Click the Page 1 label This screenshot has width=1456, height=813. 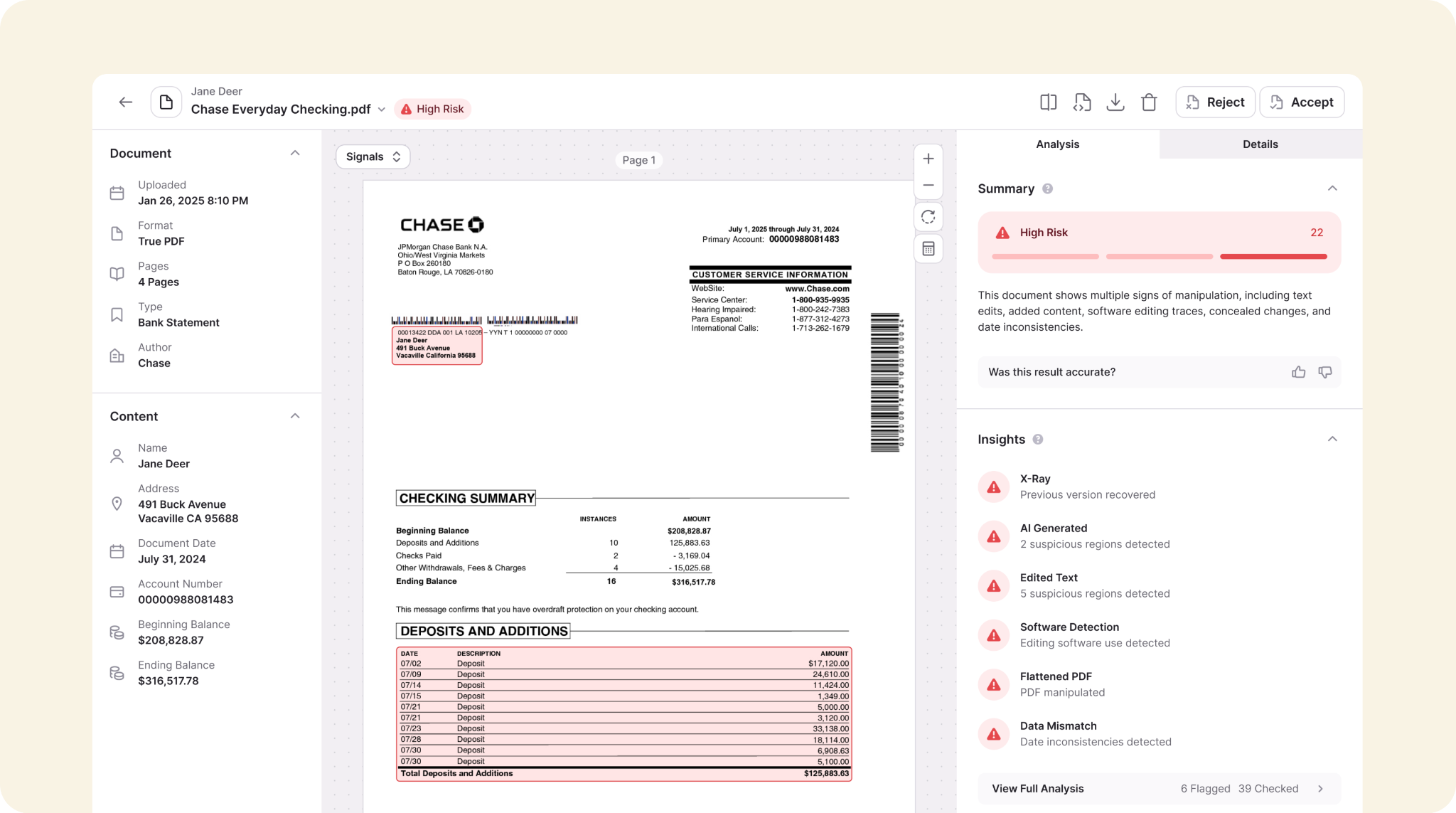click(638, 160)
